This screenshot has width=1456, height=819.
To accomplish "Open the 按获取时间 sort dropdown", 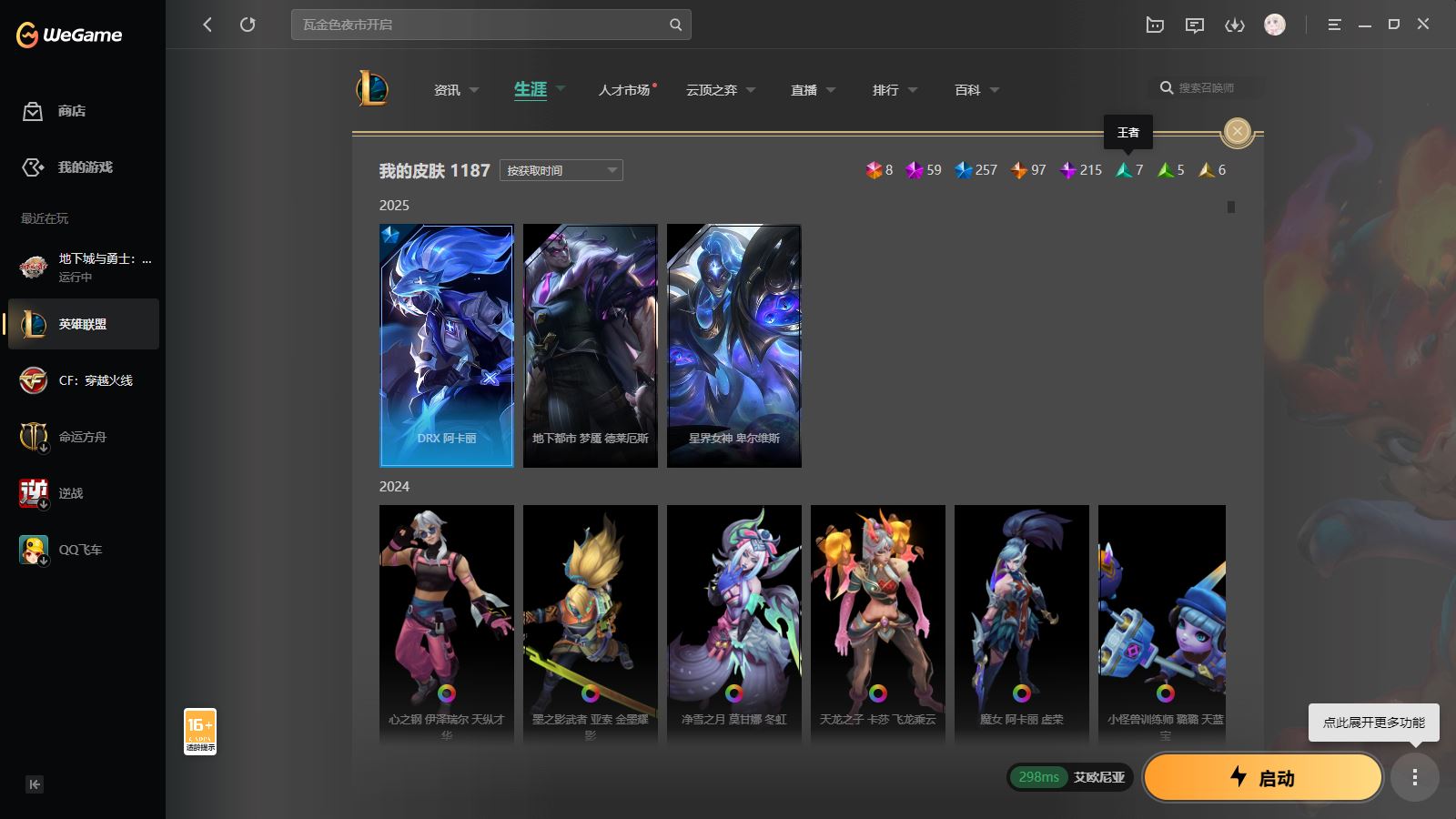I will click(x=561, y=170).
